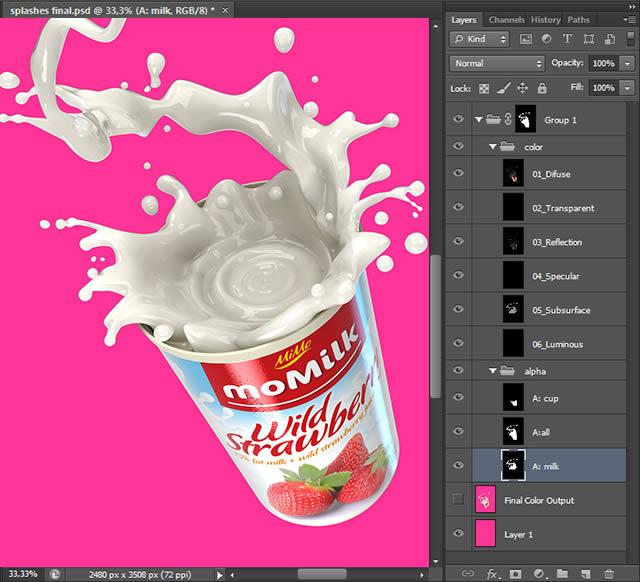Hide the 05_Subsurface layer

[458, 309]
